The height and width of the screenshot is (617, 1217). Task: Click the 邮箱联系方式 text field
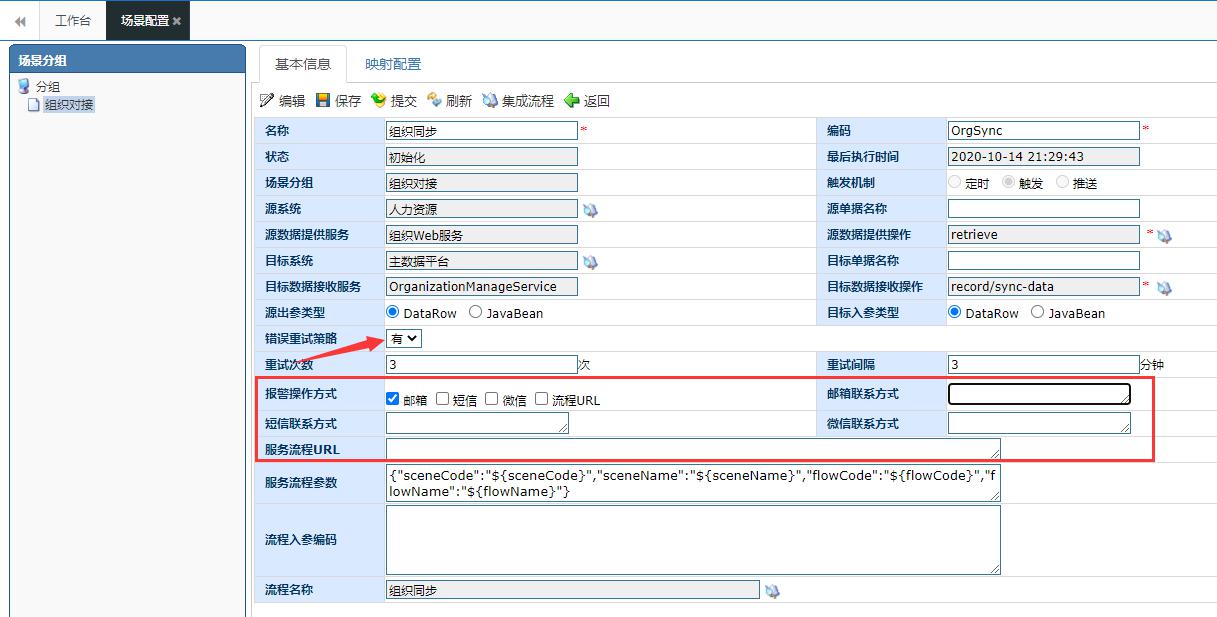(x=1038, y=394)
